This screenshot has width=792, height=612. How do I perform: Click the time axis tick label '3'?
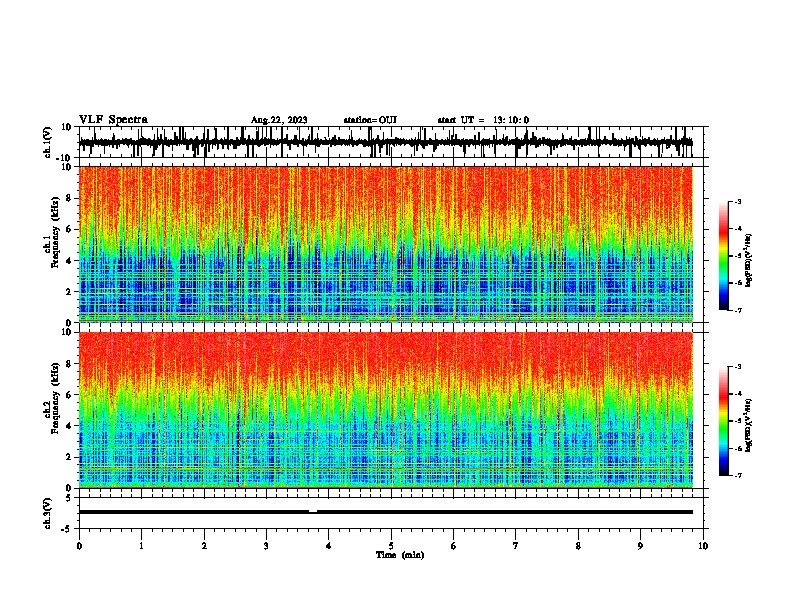click(266, 546)
